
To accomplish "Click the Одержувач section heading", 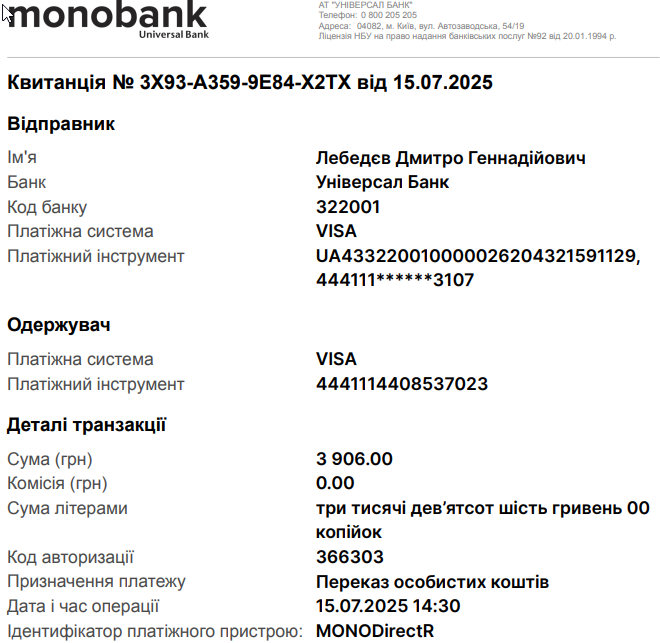I will pos(59,325).
